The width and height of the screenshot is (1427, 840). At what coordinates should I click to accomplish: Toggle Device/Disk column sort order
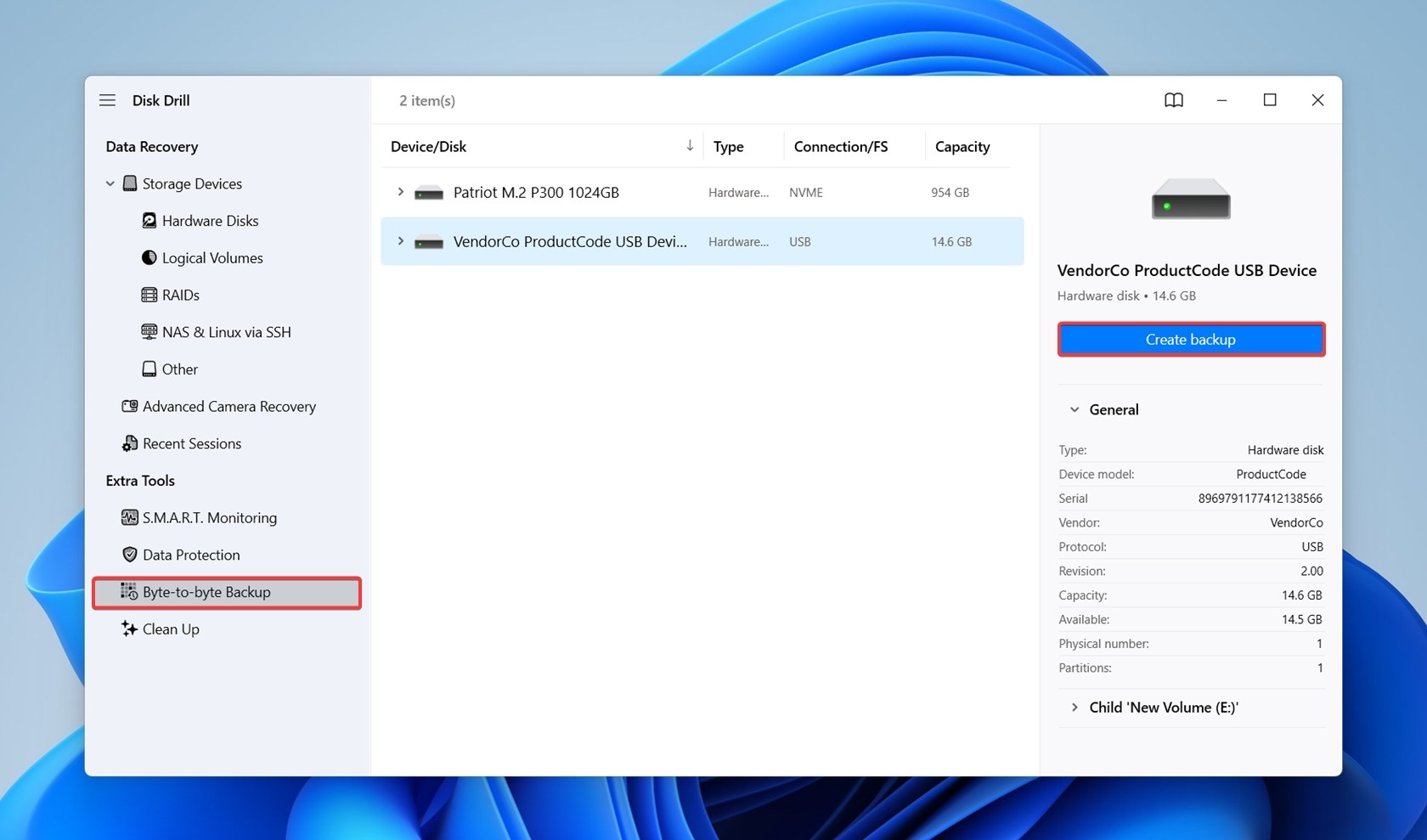click(x=689, y=145)
